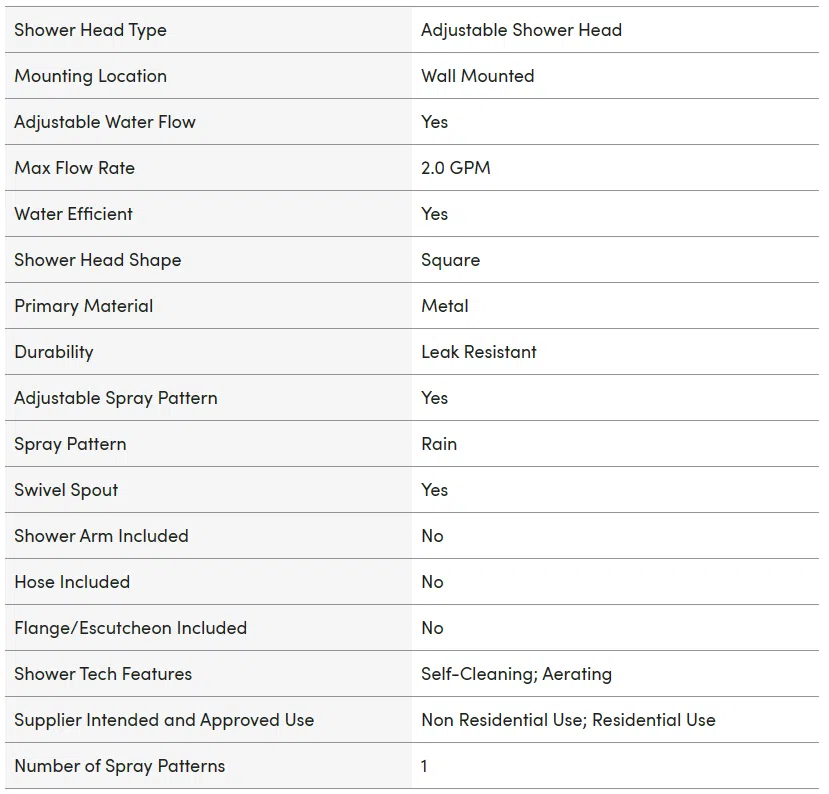Click the Mounting Location row label
The height and width of the screenshot is (794, 829).
(x=90, y=76)
